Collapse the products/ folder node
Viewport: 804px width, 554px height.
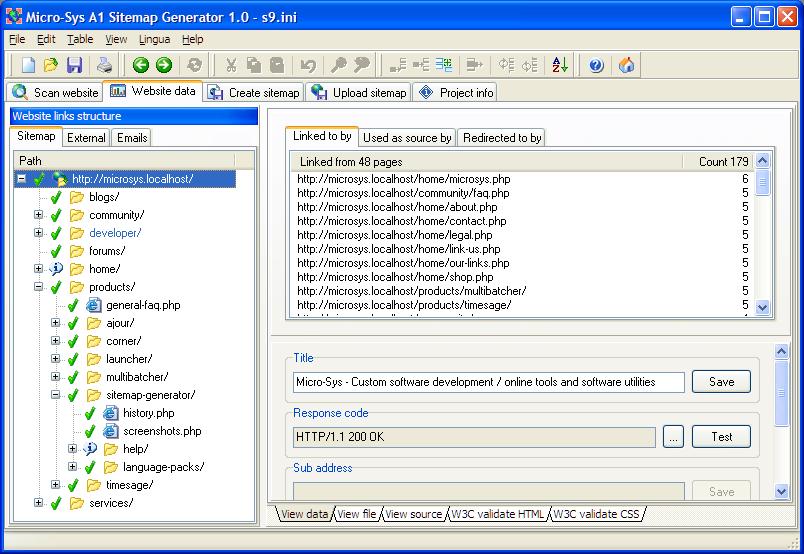pyautogui.click(x=38, y=287)
